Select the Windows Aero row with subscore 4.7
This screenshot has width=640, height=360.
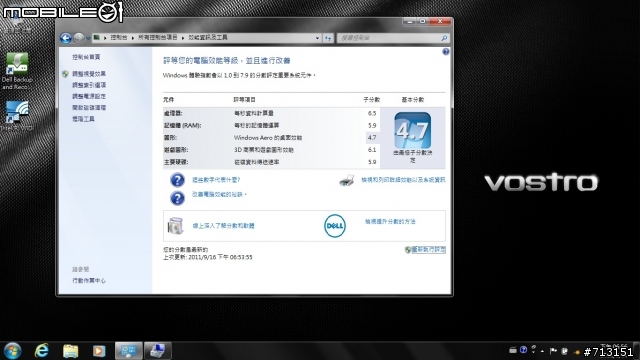click(x=271, y=138)
